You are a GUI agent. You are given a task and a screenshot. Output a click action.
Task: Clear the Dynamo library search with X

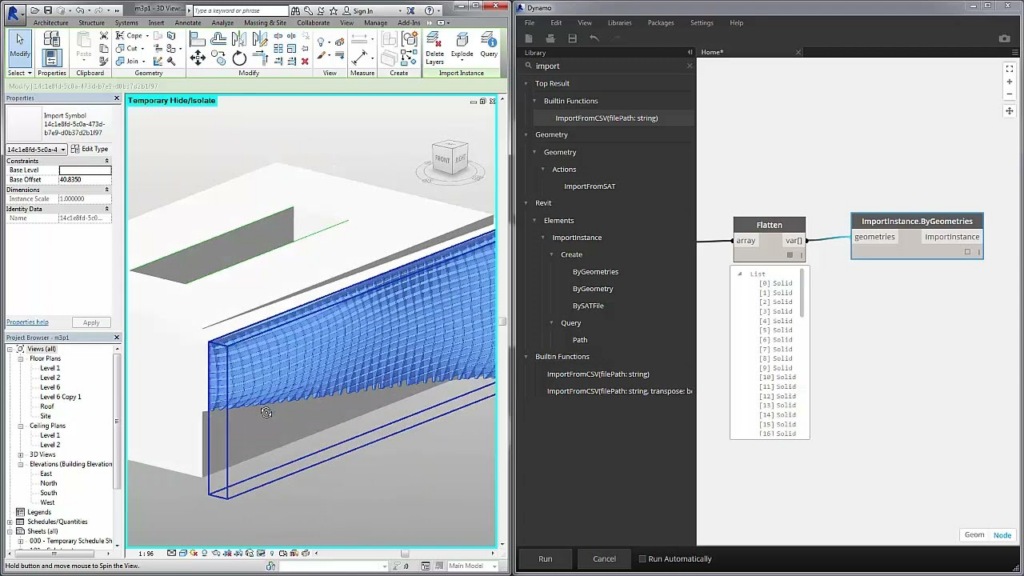click(x=690, y=66)
